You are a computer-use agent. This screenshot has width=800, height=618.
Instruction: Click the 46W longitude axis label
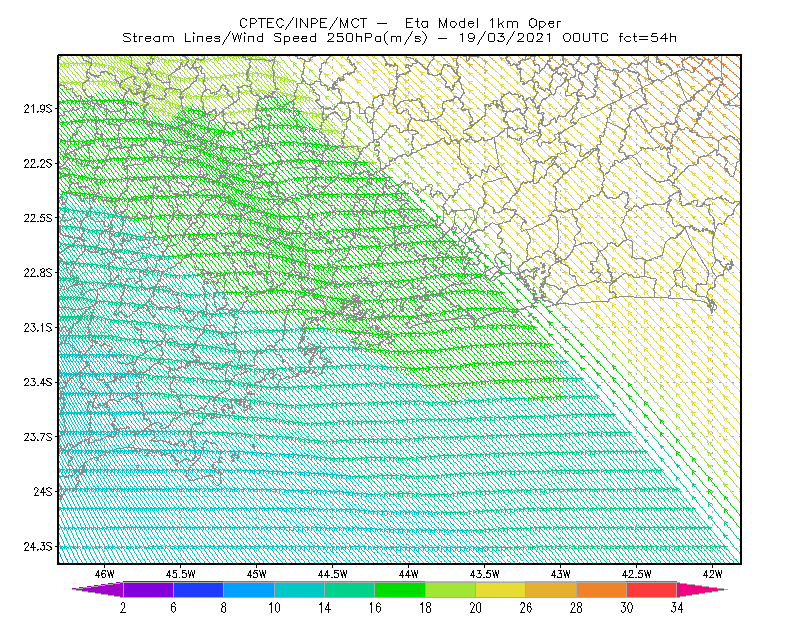105,574
